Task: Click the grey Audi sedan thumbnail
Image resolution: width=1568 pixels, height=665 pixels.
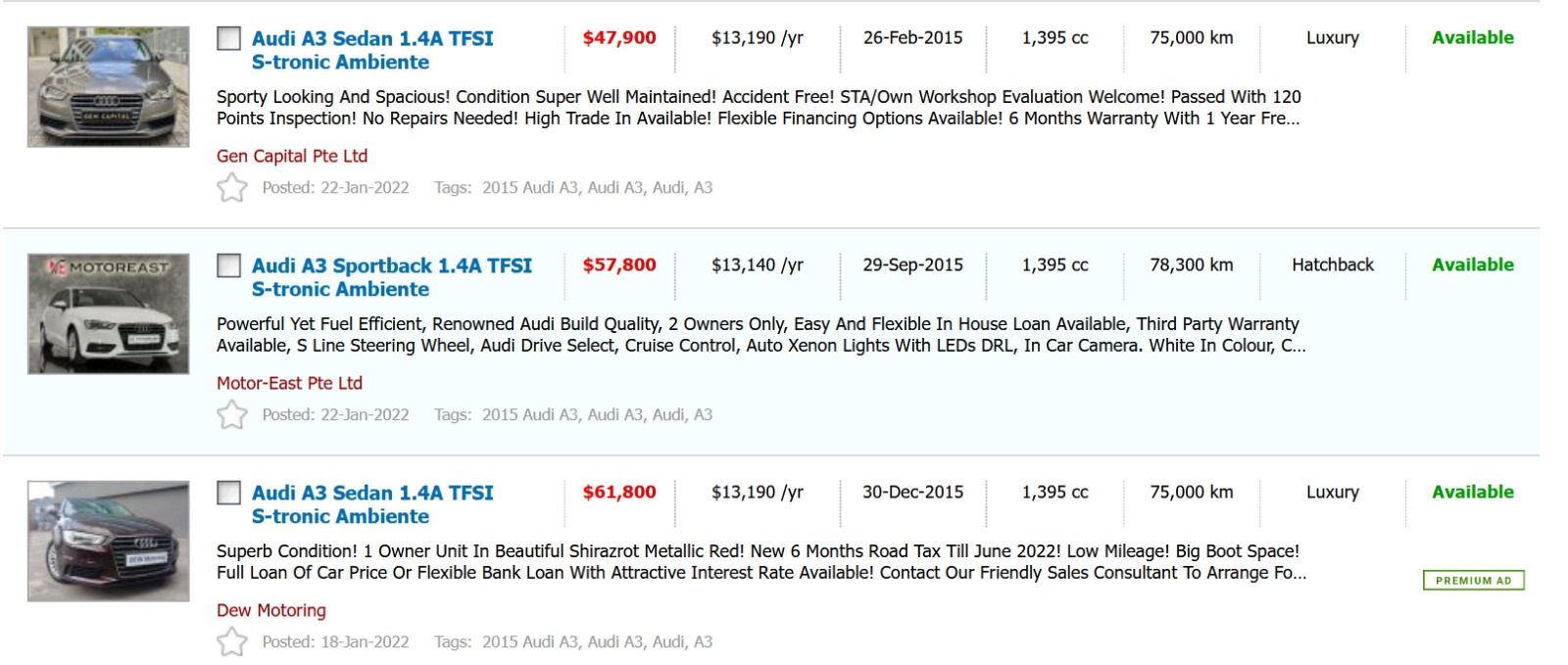Action: click(x=108, y=87)
